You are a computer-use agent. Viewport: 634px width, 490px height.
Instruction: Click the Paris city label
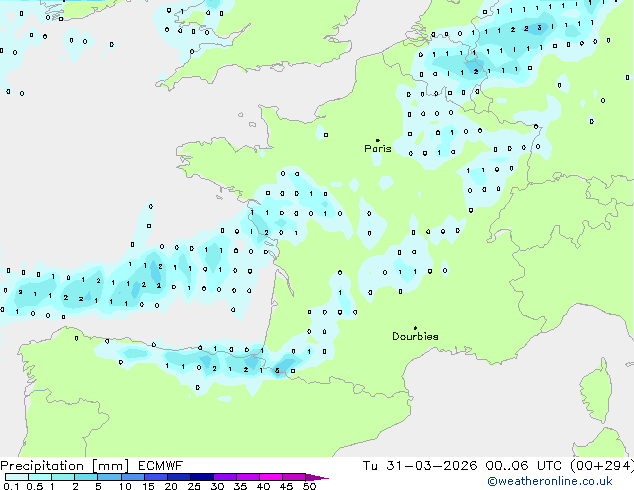point(378,149)
